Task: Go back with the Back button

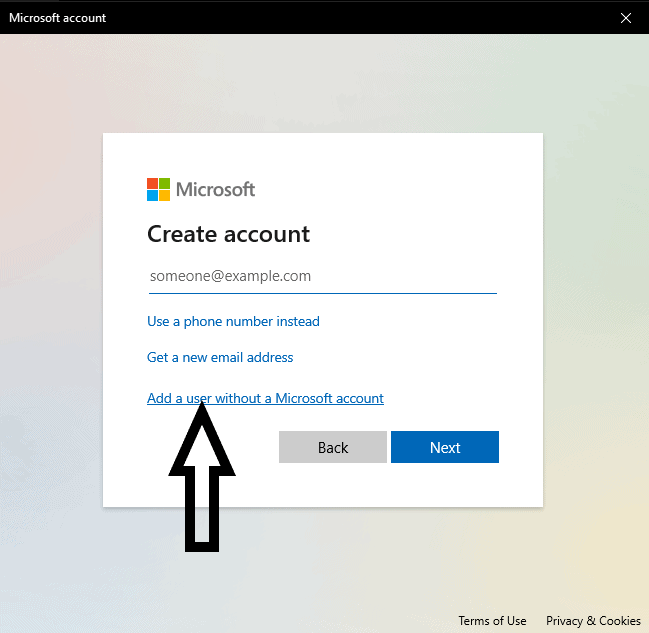Action: coord(333,447)
